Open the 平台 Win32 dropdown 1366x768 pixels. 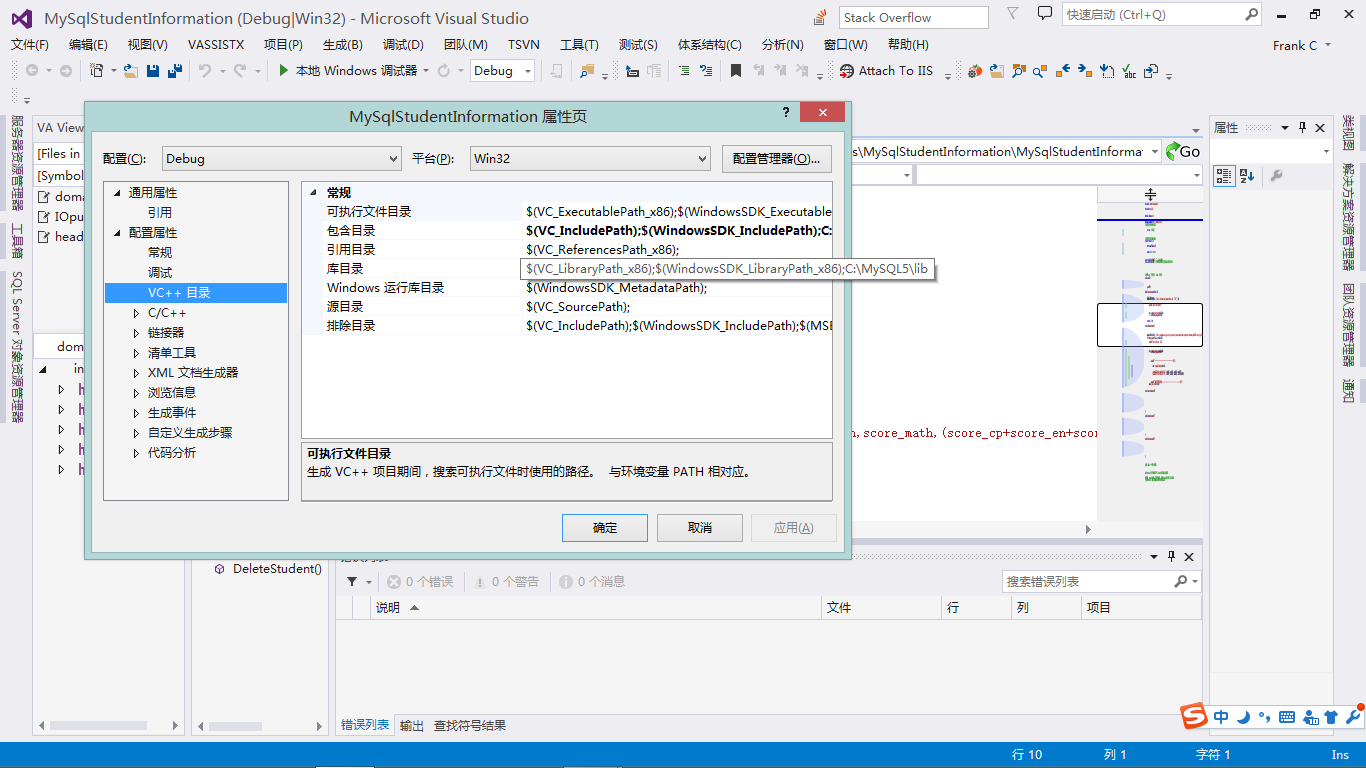pos(590,159)
